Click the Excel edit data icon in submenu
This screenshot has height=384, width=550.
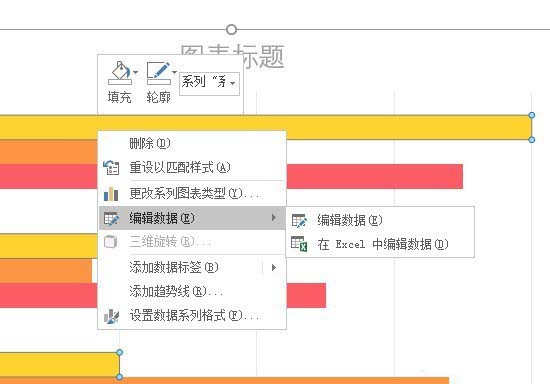pos(299,244)
